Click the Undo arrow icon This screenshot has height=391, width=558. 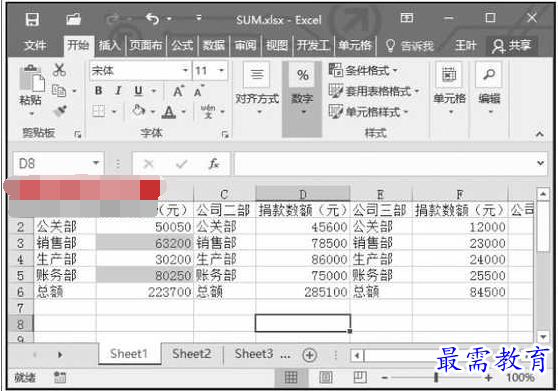click(x=152, y=18)
